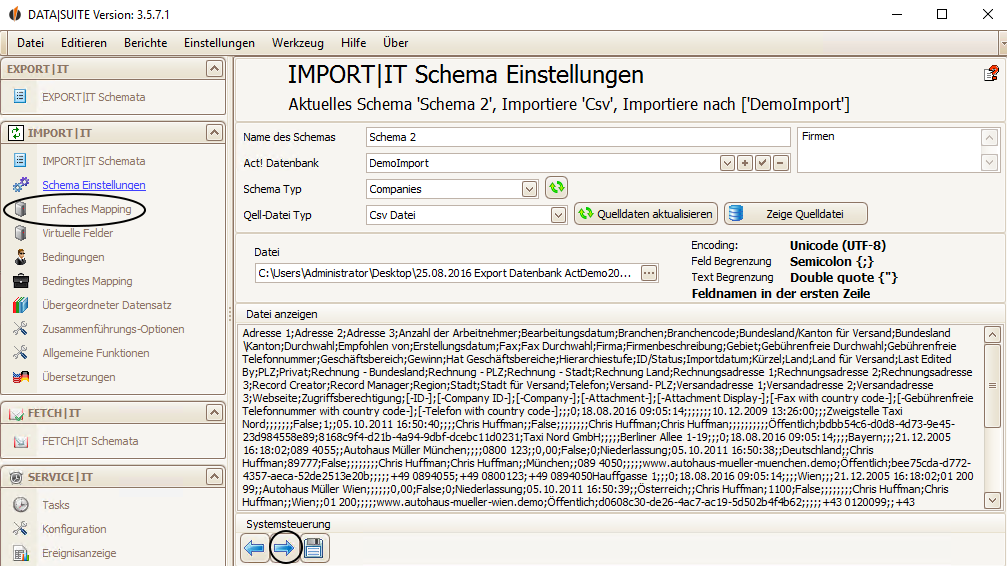Open Übergeordneter Datensatz books icon
Screen dimensions: 1007x566
tap(21, 305)
